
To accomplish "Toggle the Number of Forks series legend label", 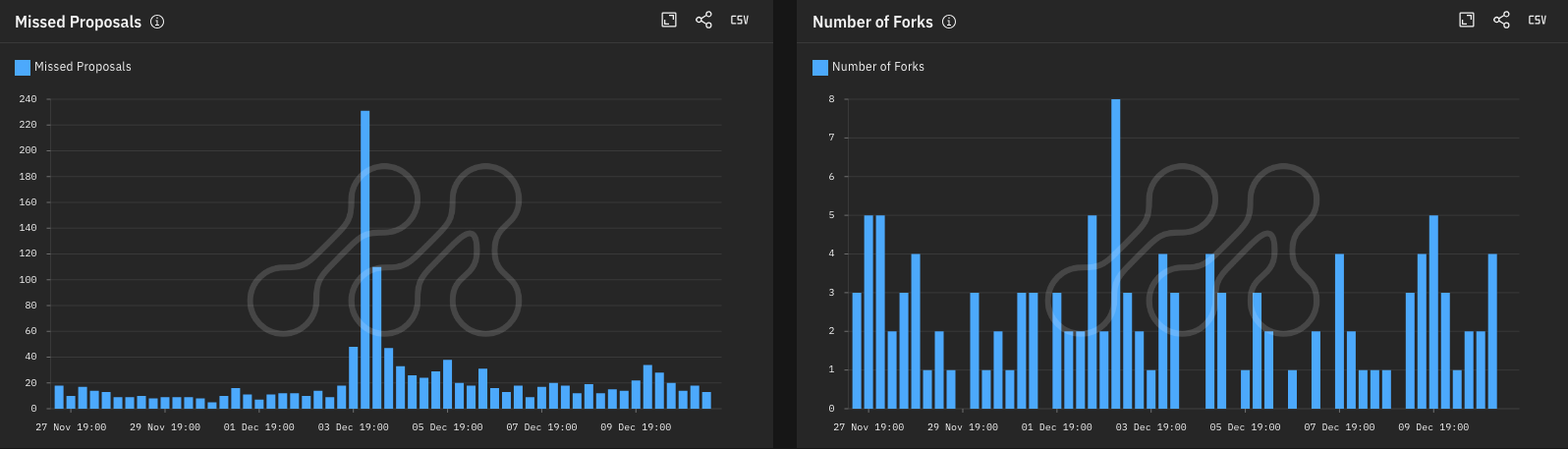I will click(877, 67).
